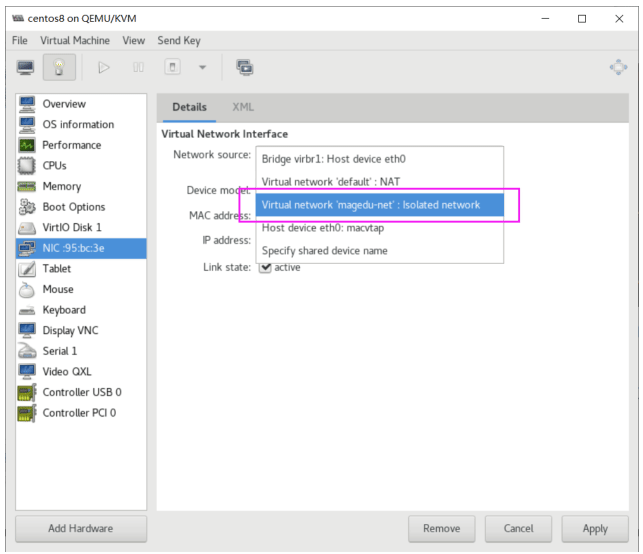This screenshot has height=554, width=643.
Task: Select the Performance item in sidebar
Action: pos(71,145)
